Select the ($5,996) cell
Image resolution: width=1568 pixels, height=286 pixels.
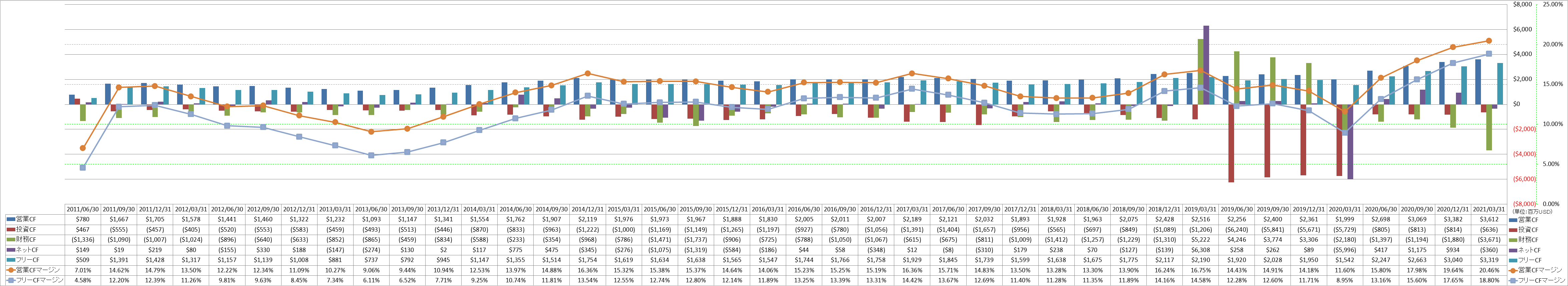pyautogui.click(x=1344, y=250)
